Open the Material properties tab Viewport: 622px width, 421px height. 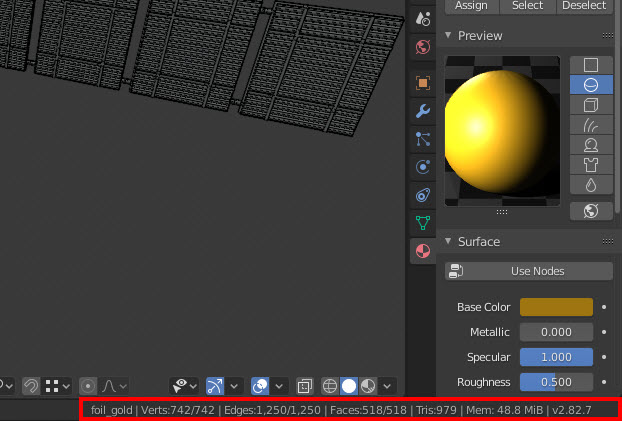coord(423,251)
